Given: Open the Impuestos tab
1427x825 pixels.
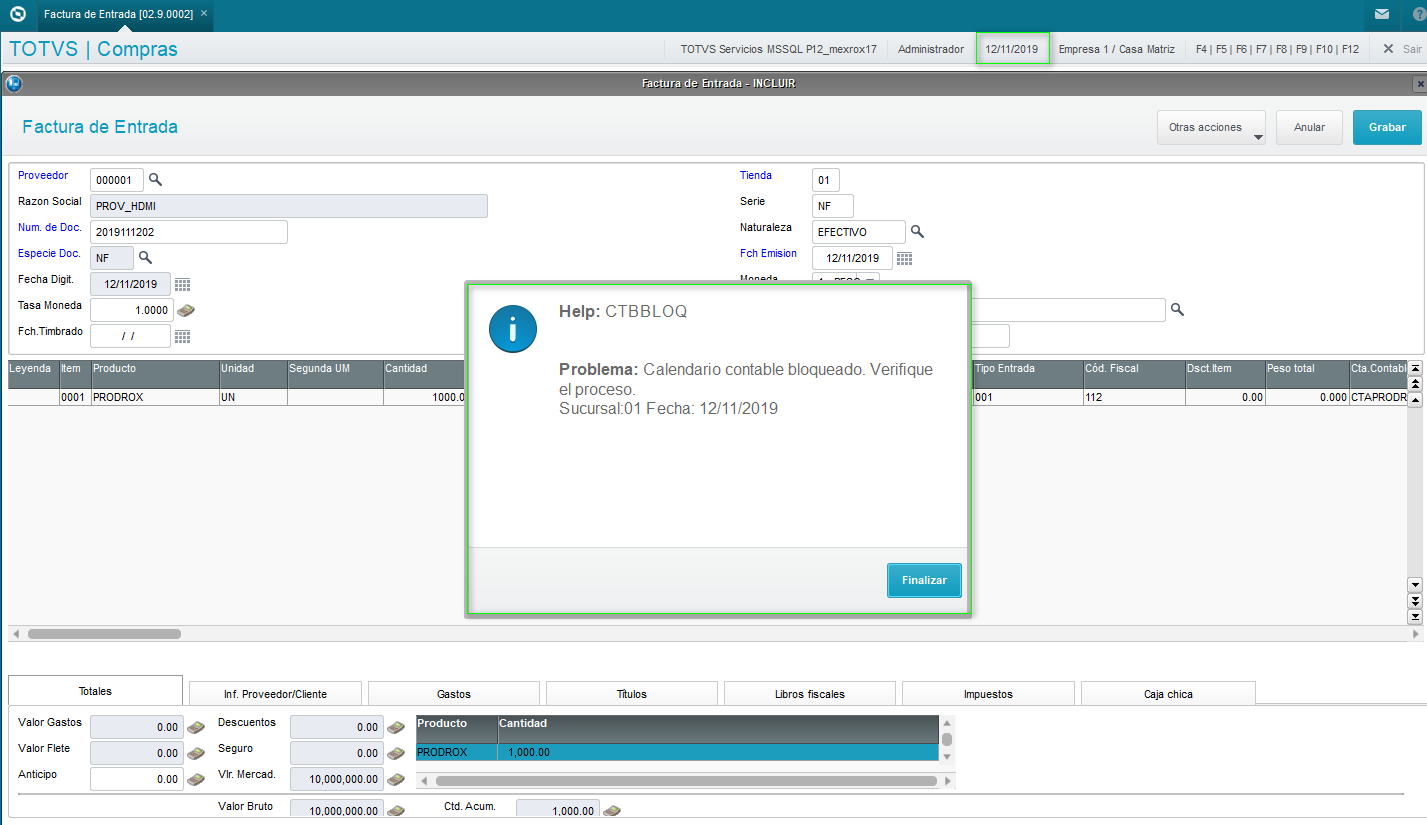Looking at the screenshot, I should coord(988,694).
